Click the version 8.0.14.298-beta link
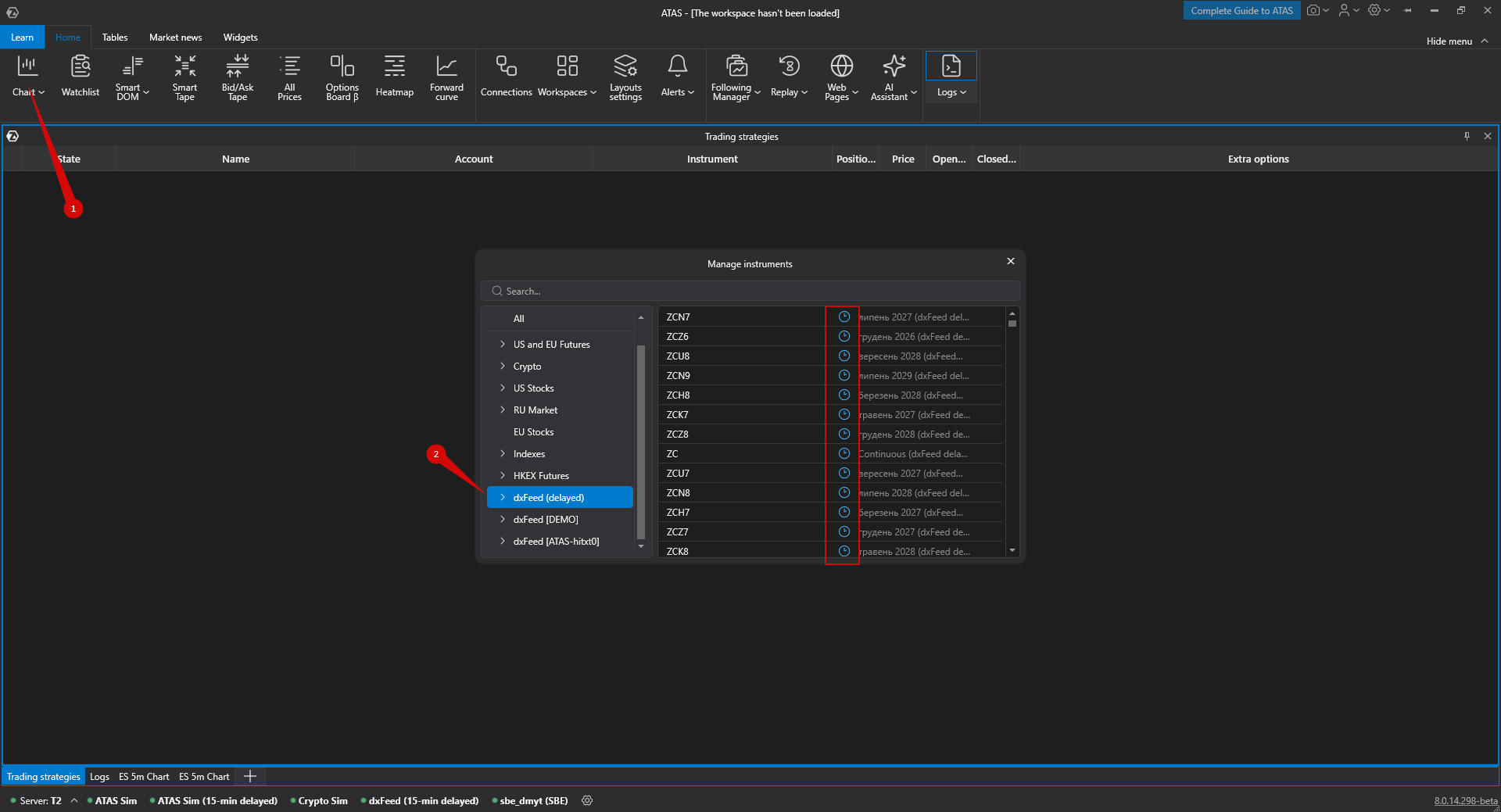The width and height of the screenshot is (1501, 812). (x=1466, y=801)
